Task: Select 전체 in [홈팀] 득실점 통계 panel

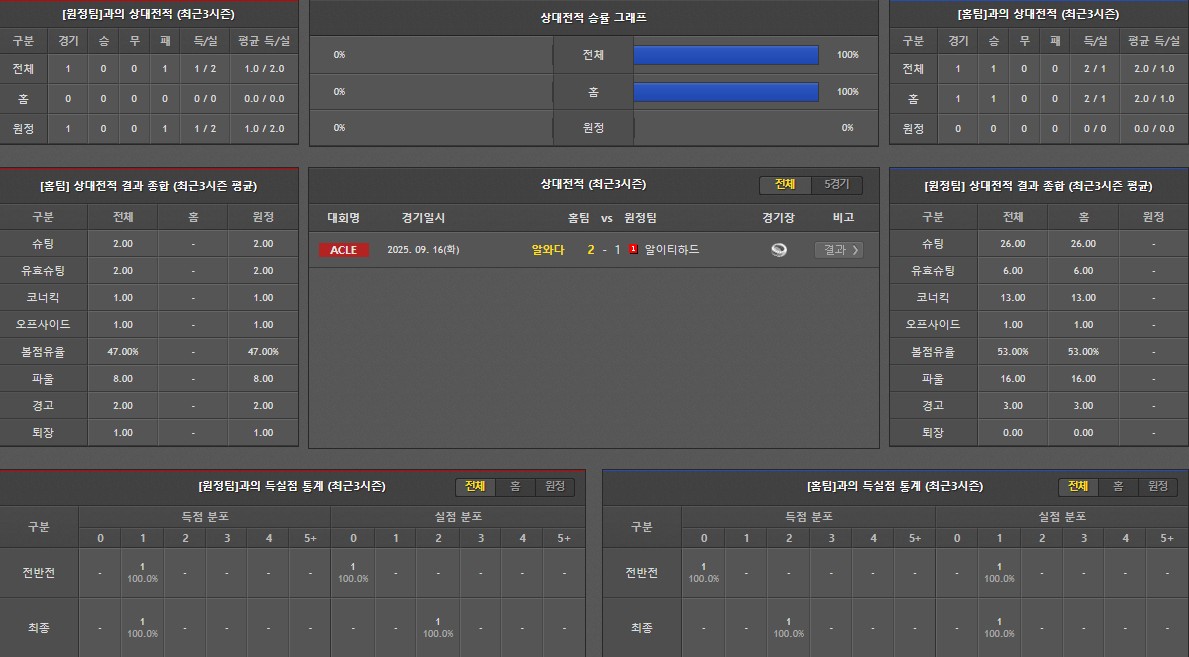Action: (1078, 486)
